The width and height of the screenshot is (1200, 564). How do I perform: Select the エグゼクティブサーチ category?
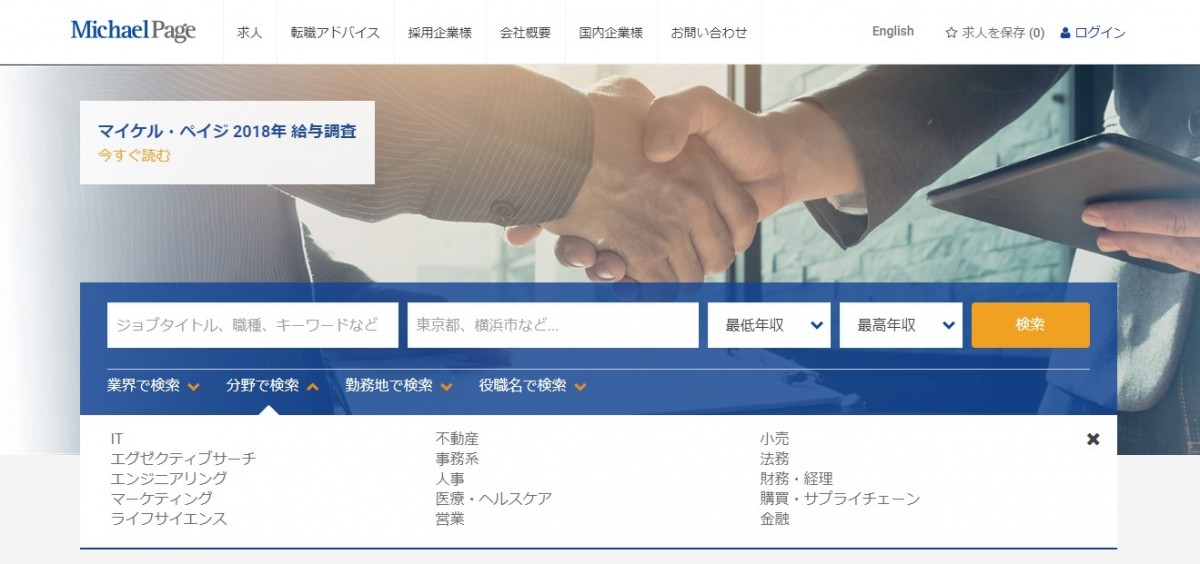(183, 459)
